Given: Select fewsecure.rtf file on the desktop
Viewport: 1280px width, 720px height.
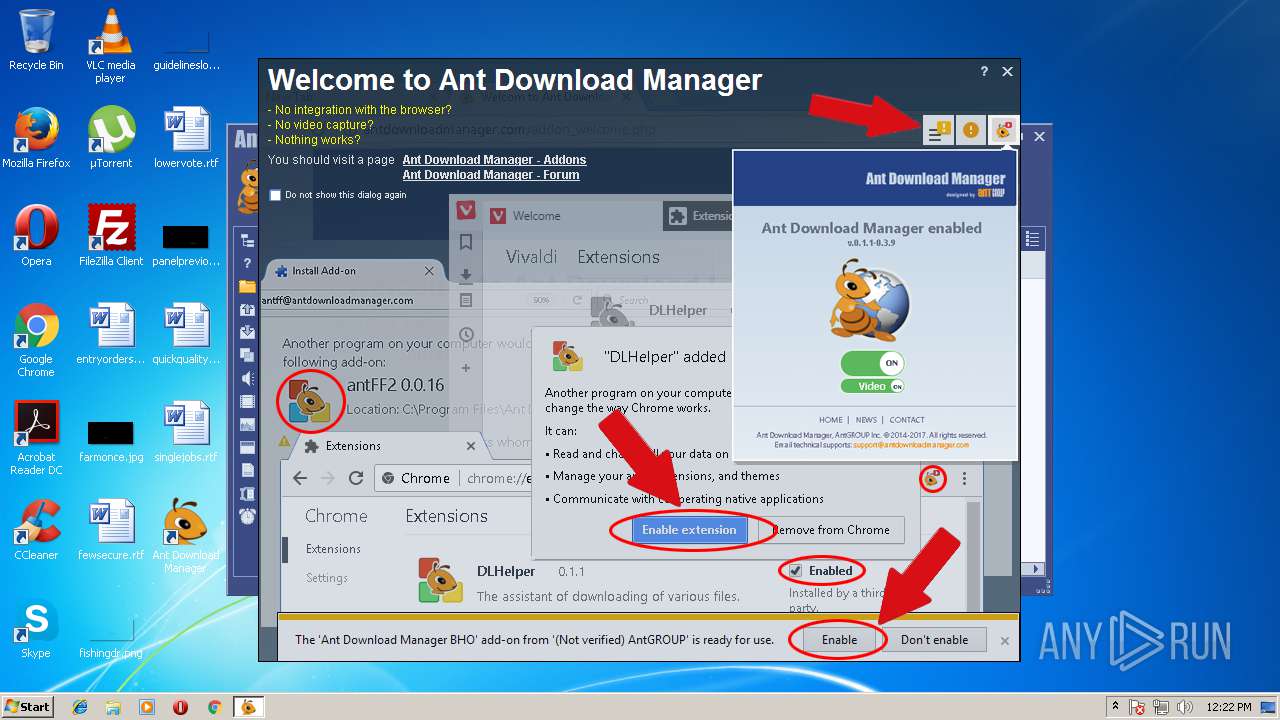Looking at the screenshot, I should pyautogui.click(x=110, y=529).
